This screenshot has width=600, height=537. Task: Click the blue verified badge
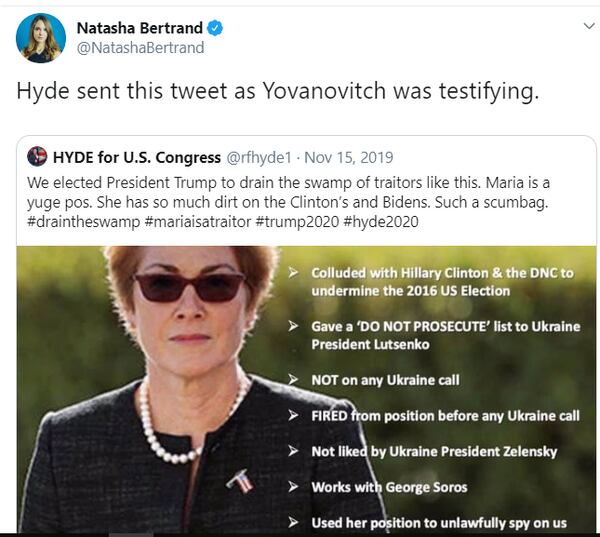(213, 28)
